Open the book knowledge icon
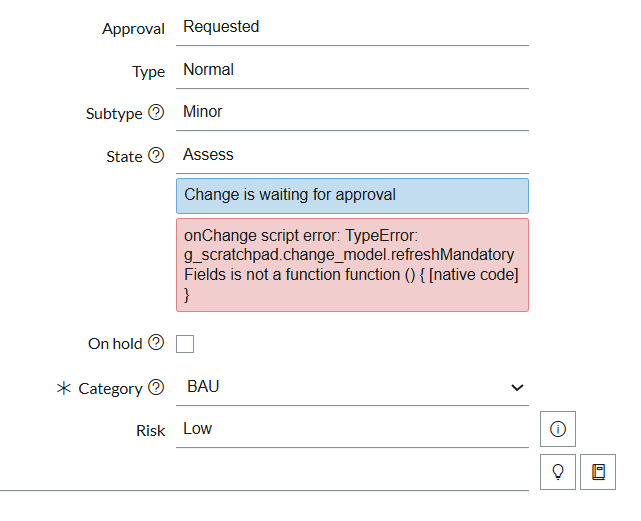Image resolution: width=641 pixels, height=521 pixels. (598, 472)
